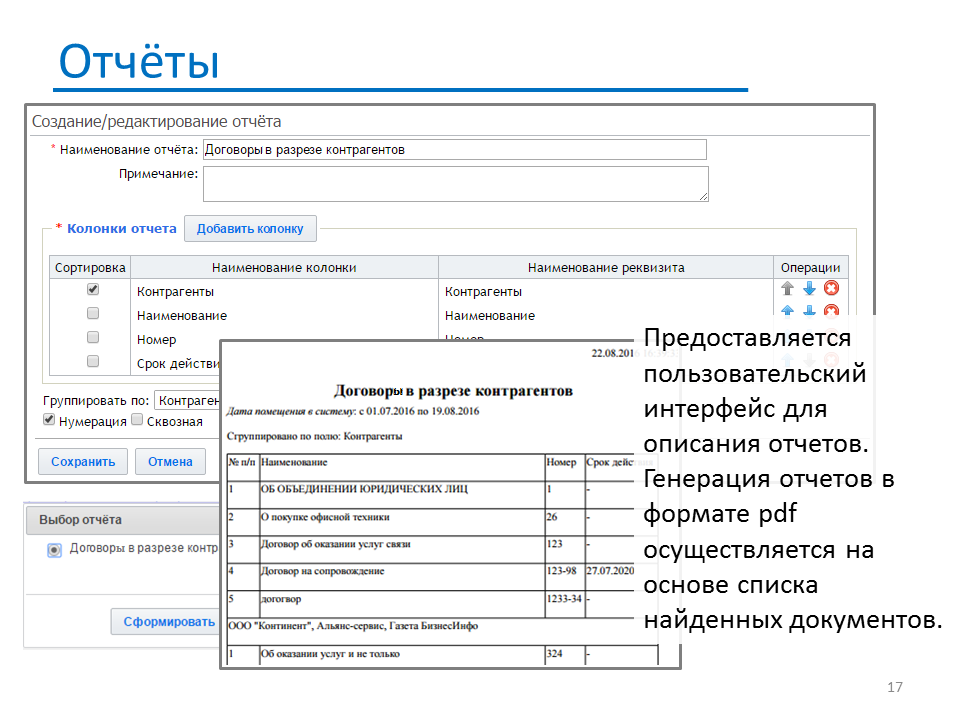
Task: Save the report with Сохранить
Action: [x=83, y=462]
